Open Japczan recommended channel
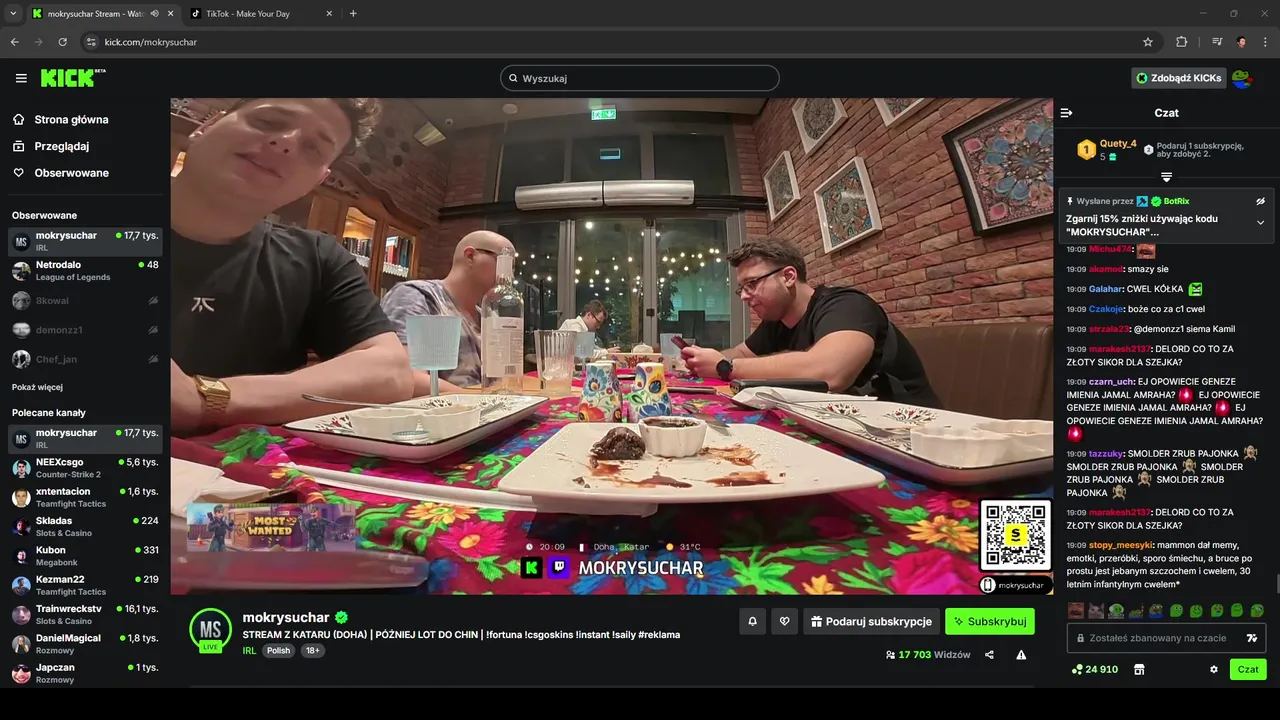The image size is (1280, 720). point(85,672)
